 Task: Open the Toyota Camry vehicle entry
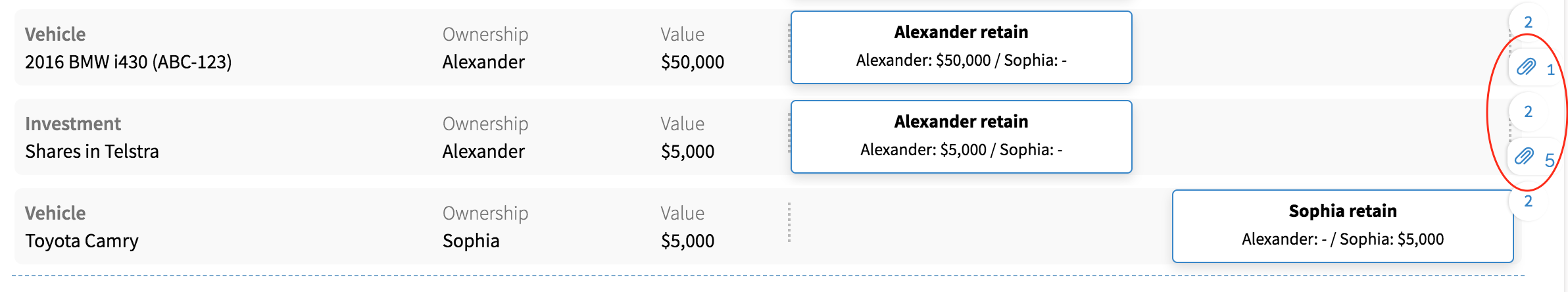click(82, 241)
